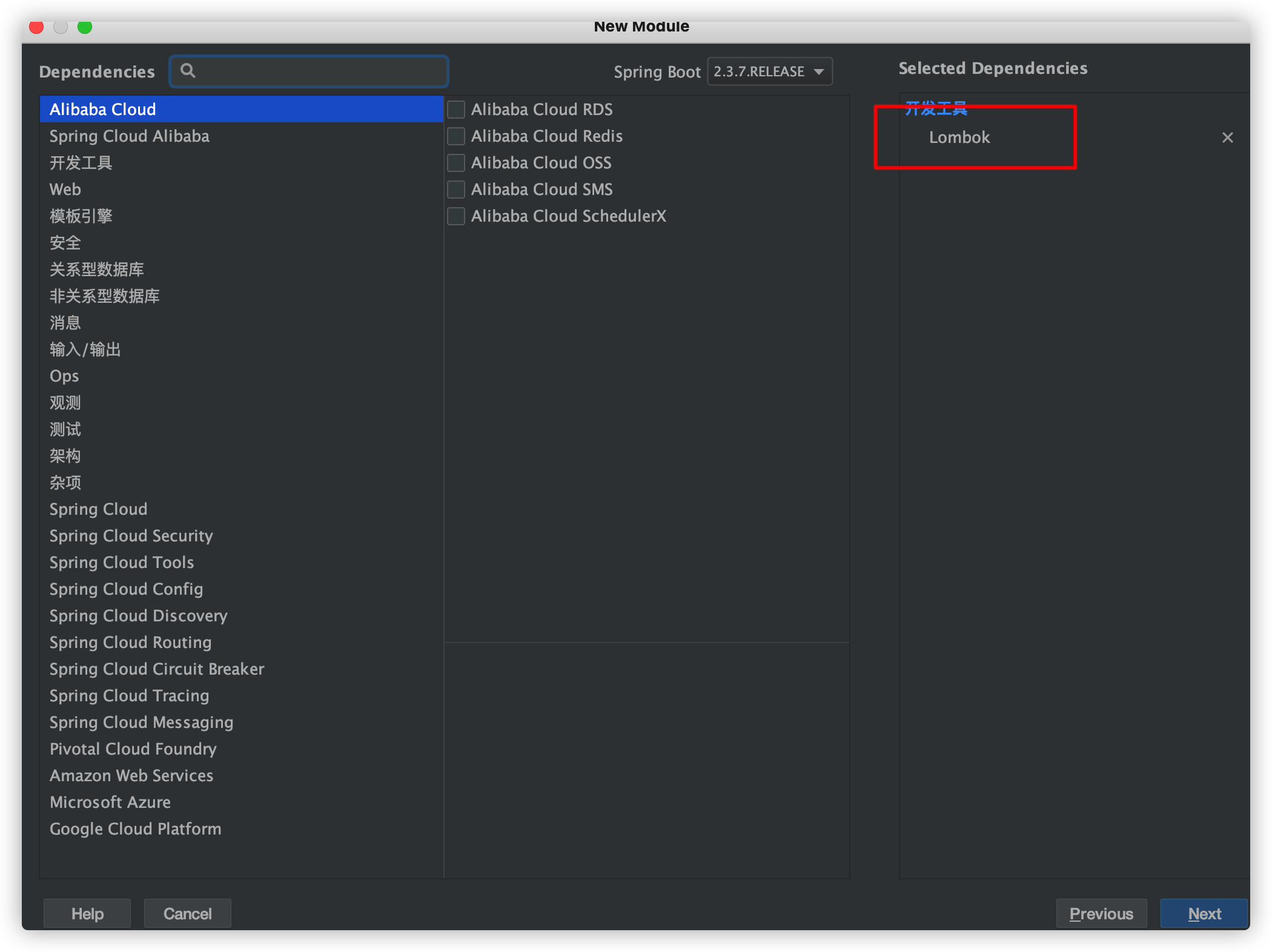Select Lombok in Selected Dependencies
Image resolution: width=1272 pixels, height=952 pixels.
coord(959,137)
